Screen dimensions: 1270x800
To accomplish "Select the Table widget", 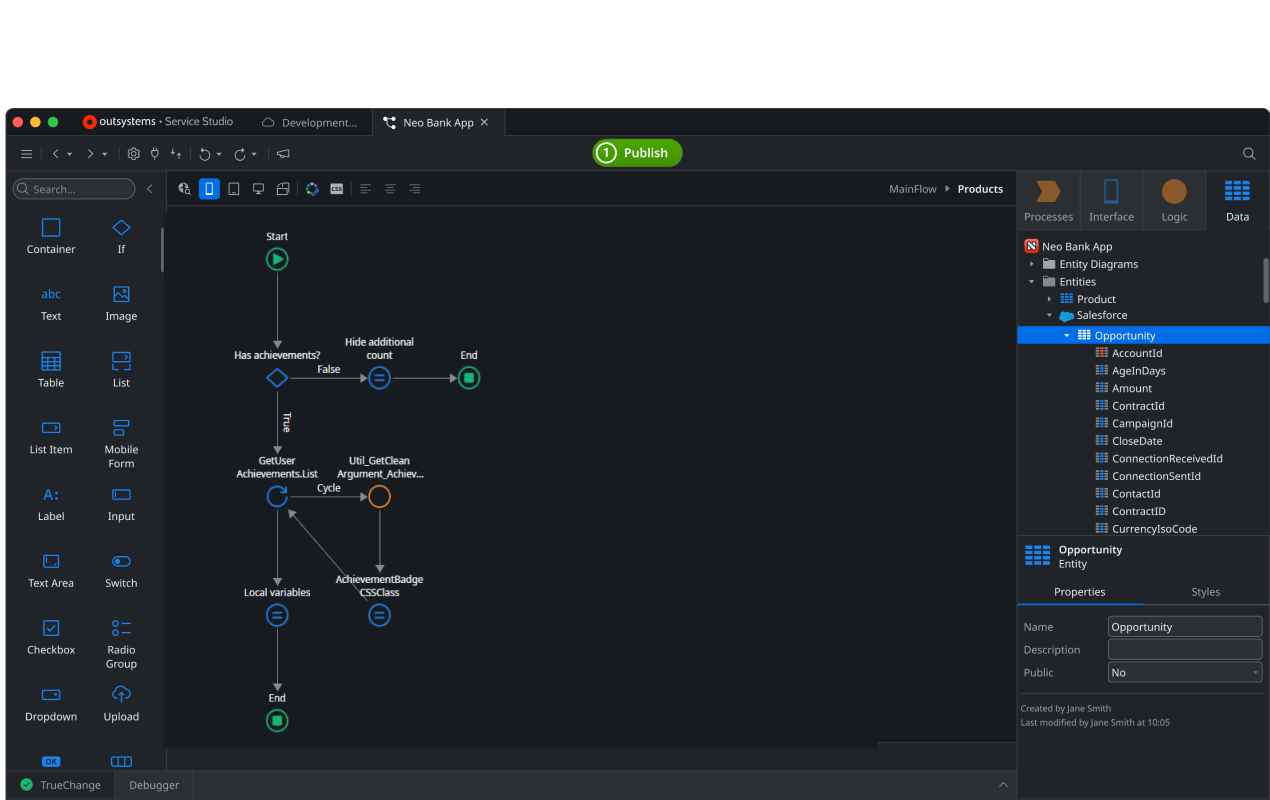I will click(51, 370).
